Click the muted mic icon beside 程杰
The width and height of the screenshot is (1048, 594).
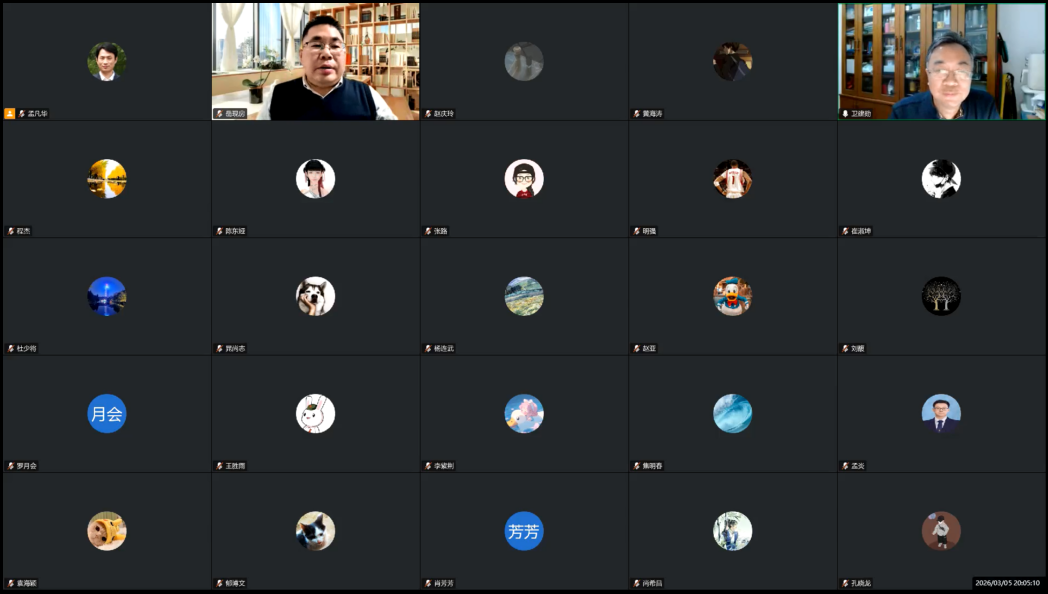[11, 231]
